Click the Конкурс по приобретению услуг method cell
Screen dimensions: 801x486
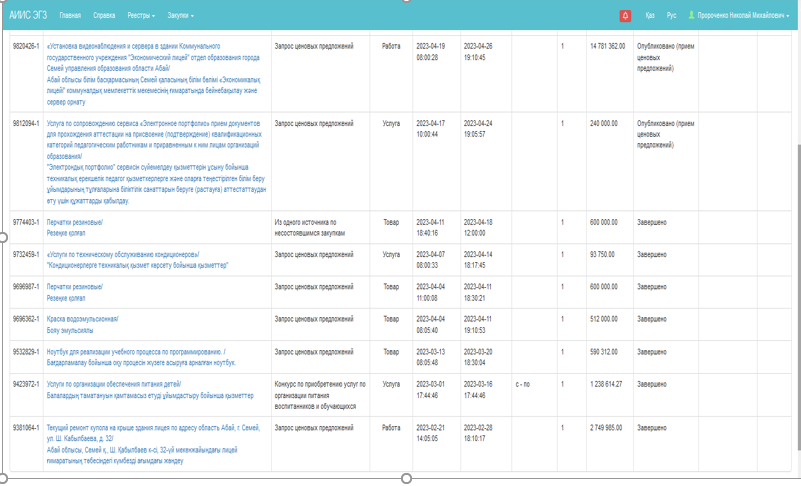click(320, 395)
